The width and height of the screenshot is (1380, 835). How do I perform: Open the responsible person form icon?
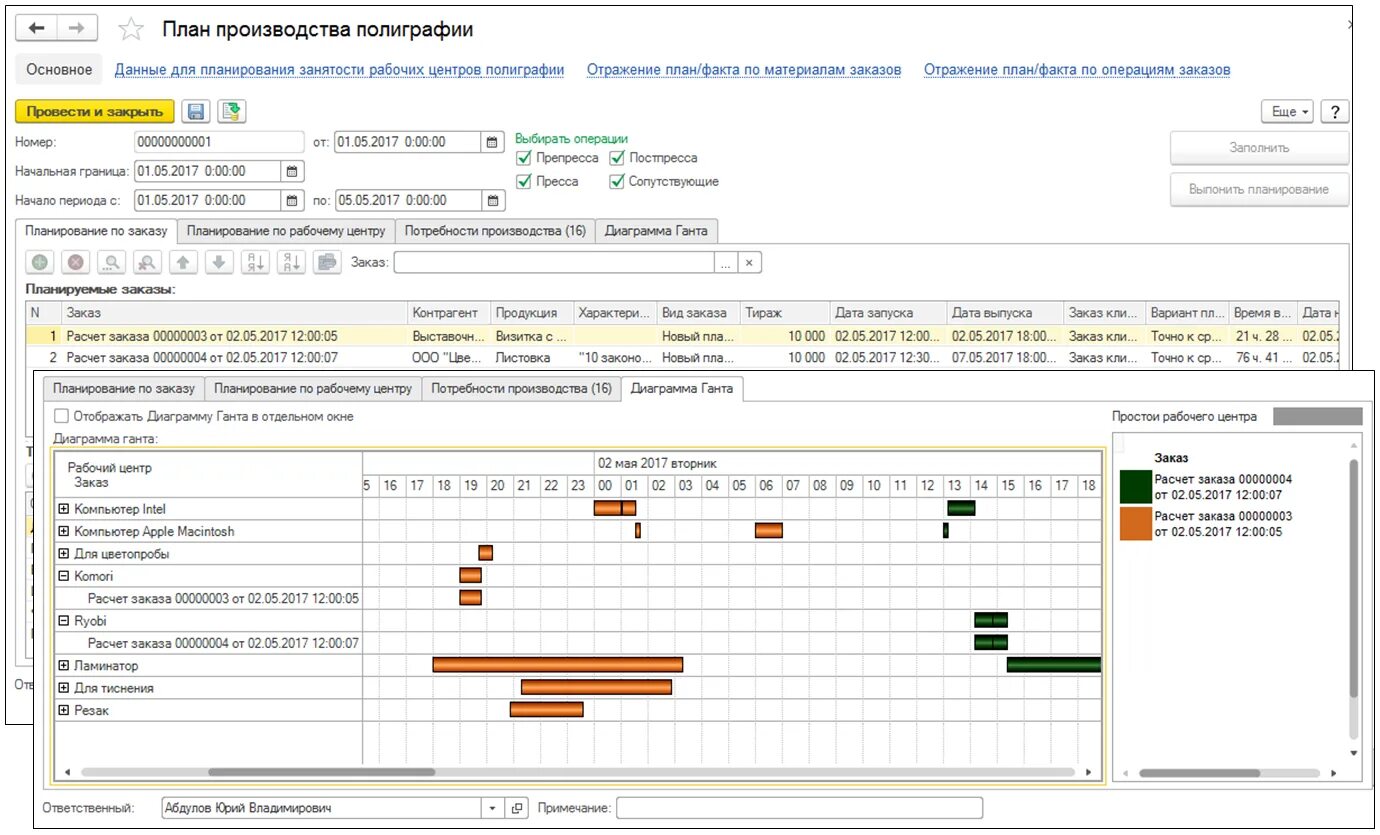517,808
